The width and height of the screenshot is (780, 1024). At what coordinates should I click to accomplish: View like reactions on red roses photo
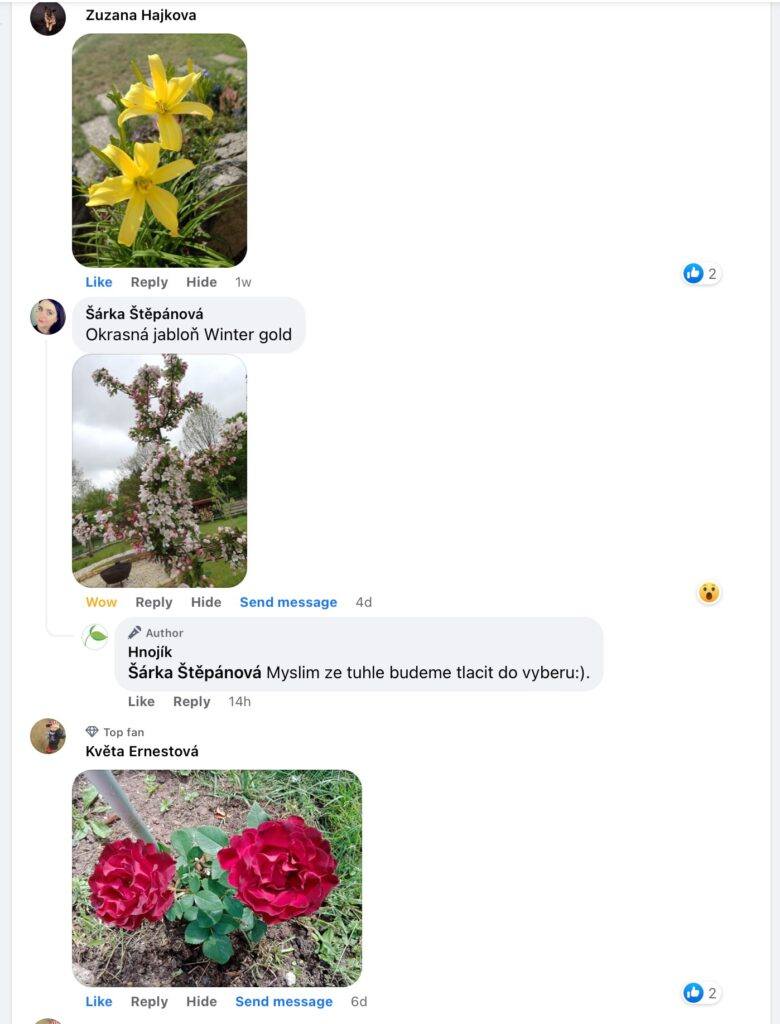click(x=702, y=993)
